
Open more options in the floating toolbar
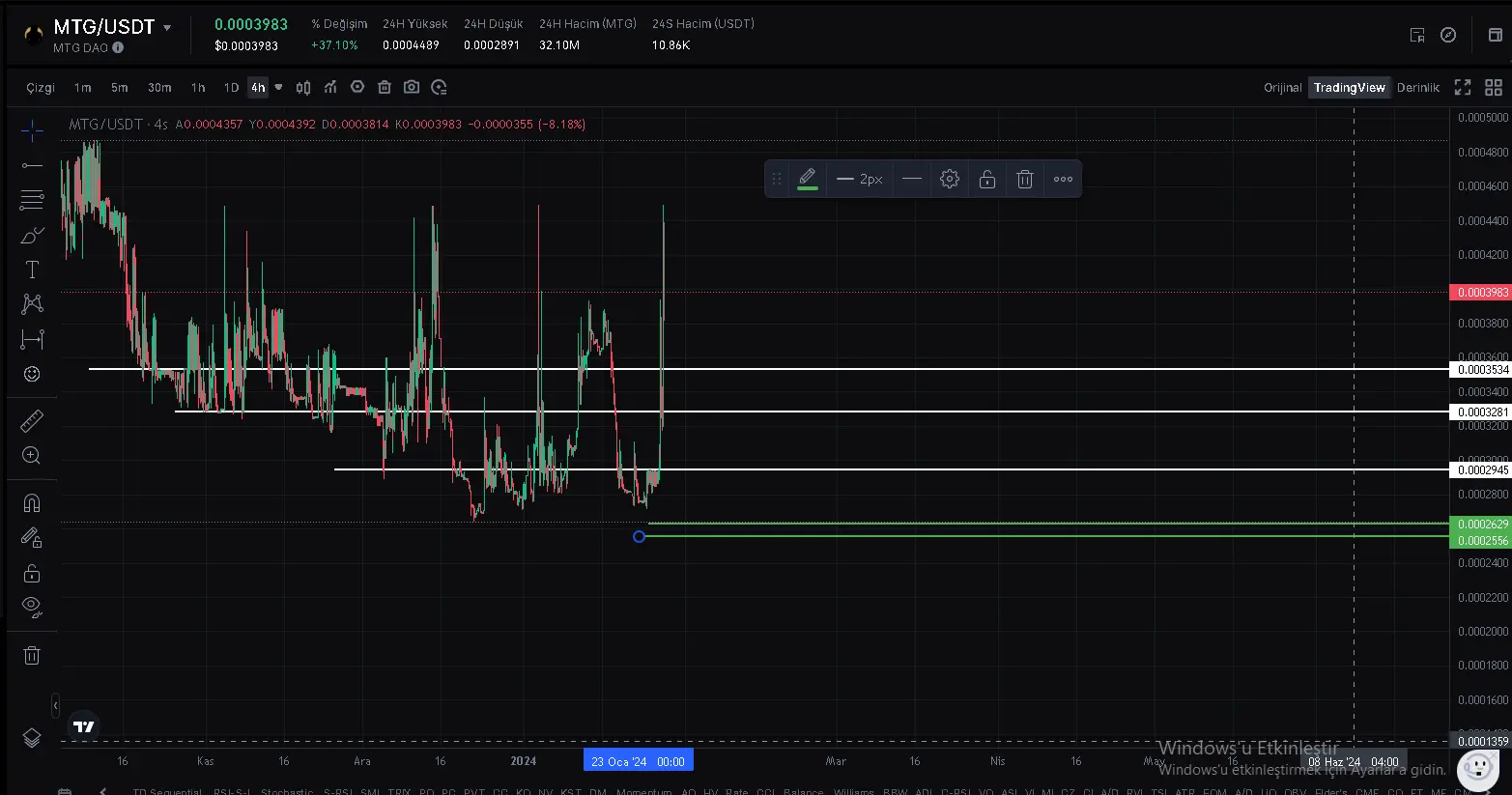1063,179
